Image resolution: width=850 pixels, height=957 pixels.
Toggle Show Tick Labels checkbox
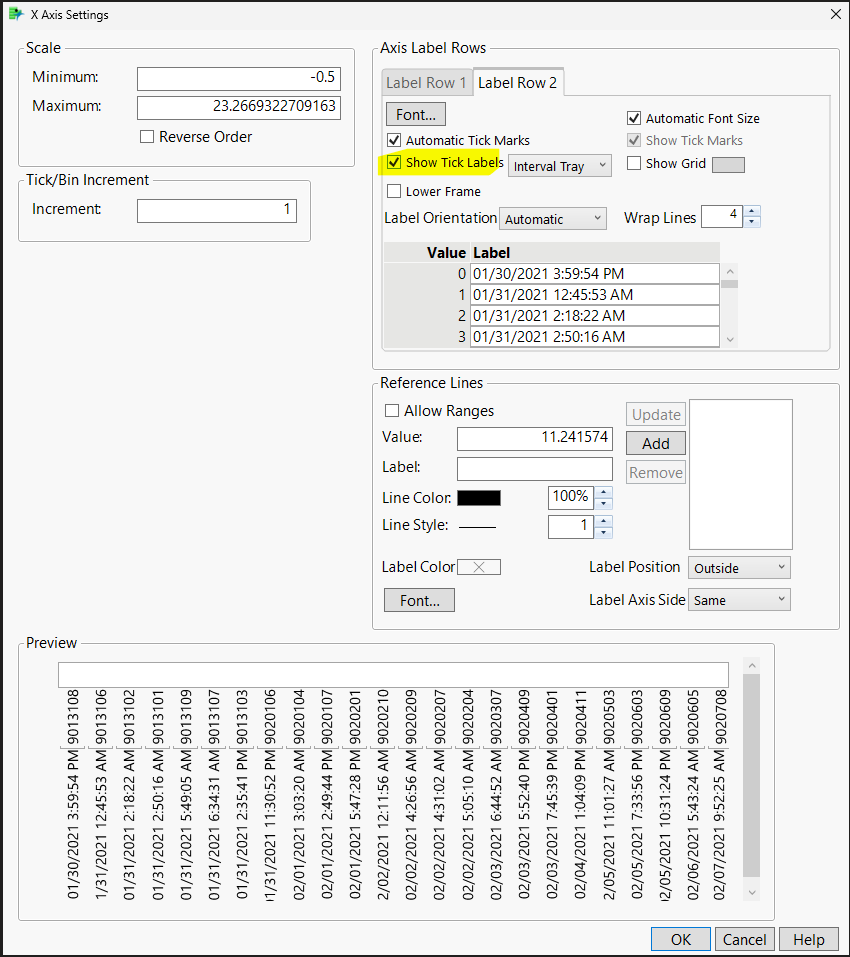click(394, 162)
